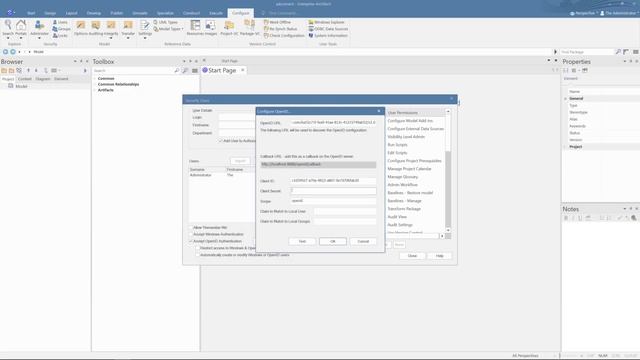
Task: Switch to the Layout ribbon tab
Action: click(x=71, y=13)
